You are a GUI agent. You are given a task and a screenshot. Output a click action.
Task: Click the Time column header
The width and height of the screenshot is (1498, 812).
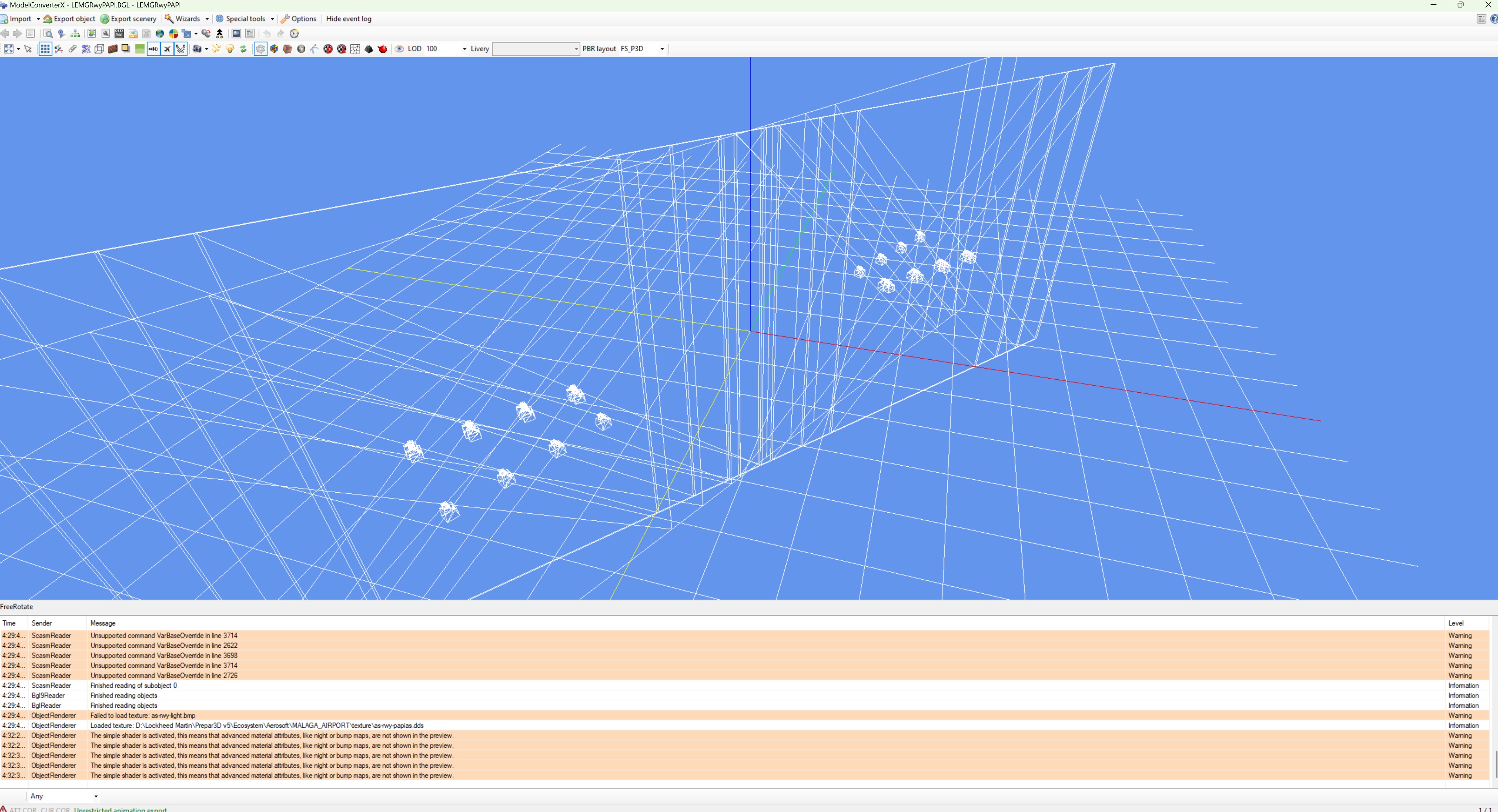pyautogui.click(x=14, y=623)
